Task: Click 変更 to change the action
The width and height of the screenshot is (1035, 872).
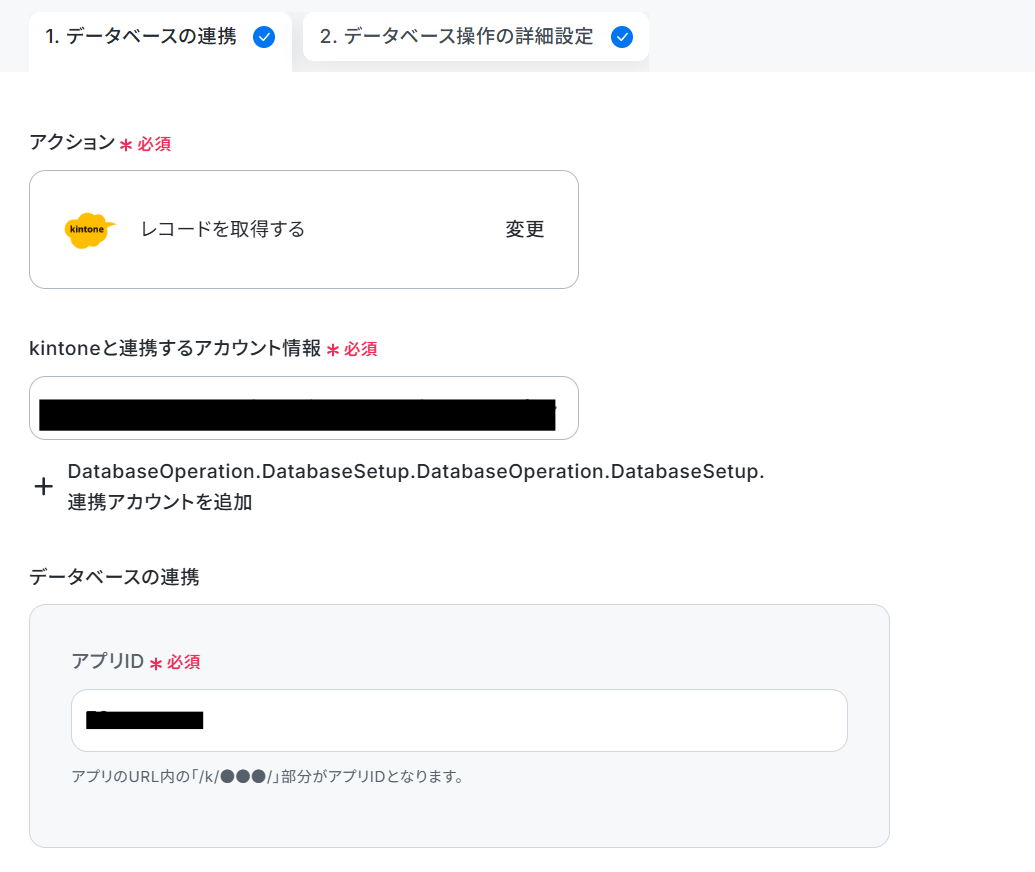Action: click(x=525, y=229)
